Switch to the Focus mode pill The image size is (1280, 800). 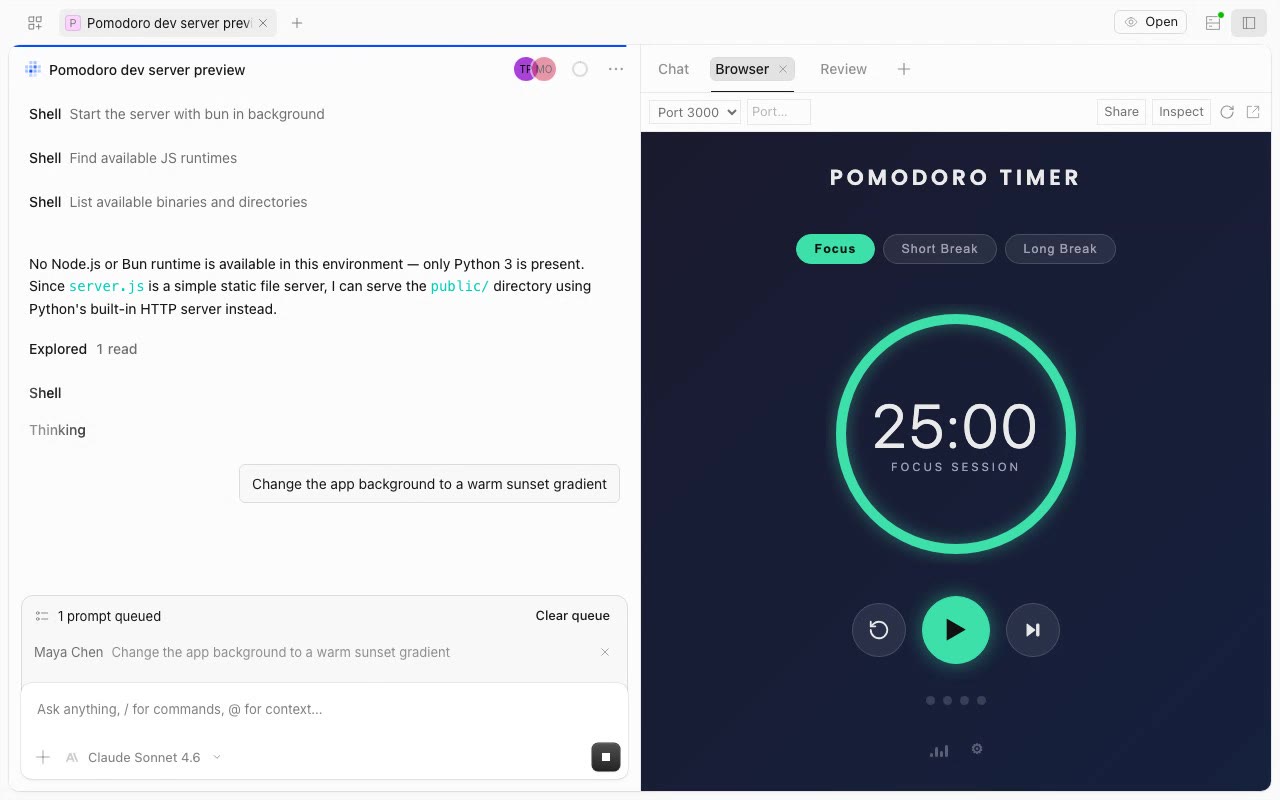tap(835, 249)
